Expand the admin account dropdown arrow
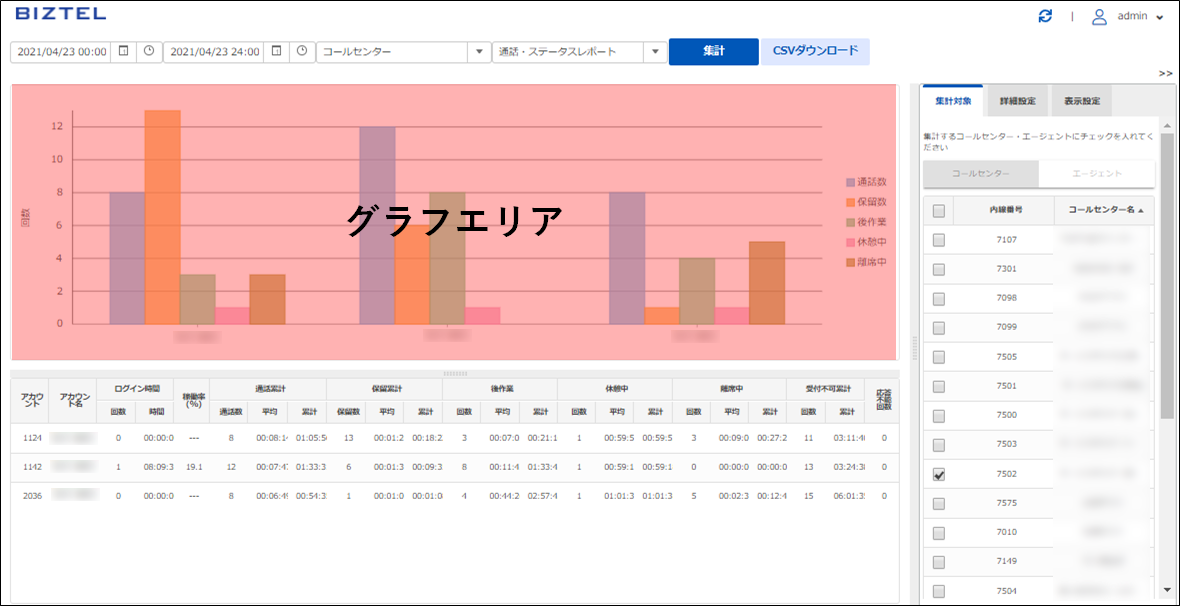 tap(1160, 17)
